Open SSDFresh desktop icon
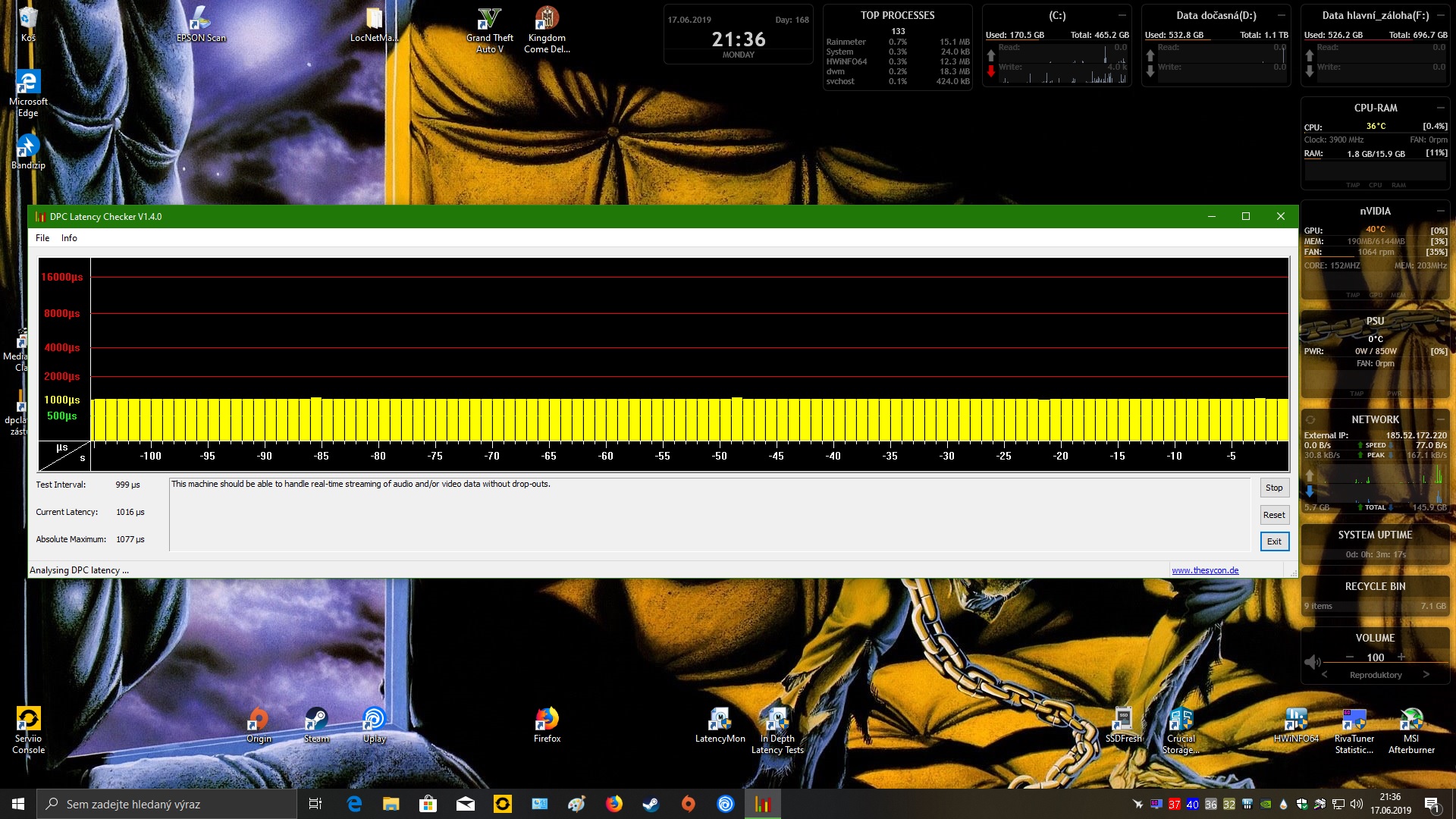The image size is (1456, 819). (1123, 719)
